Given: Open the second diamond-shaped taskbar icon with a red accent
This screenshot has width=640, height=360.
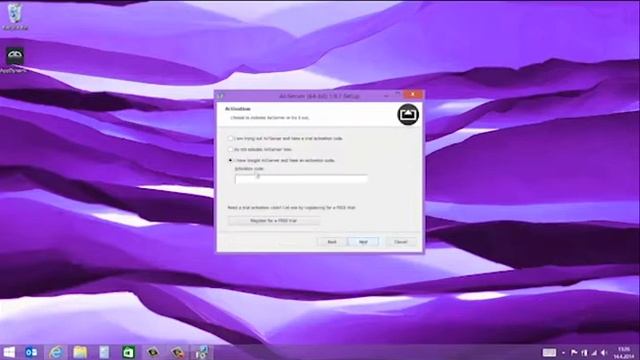Looking at the screenshot, I should click(x=177, y=352).
